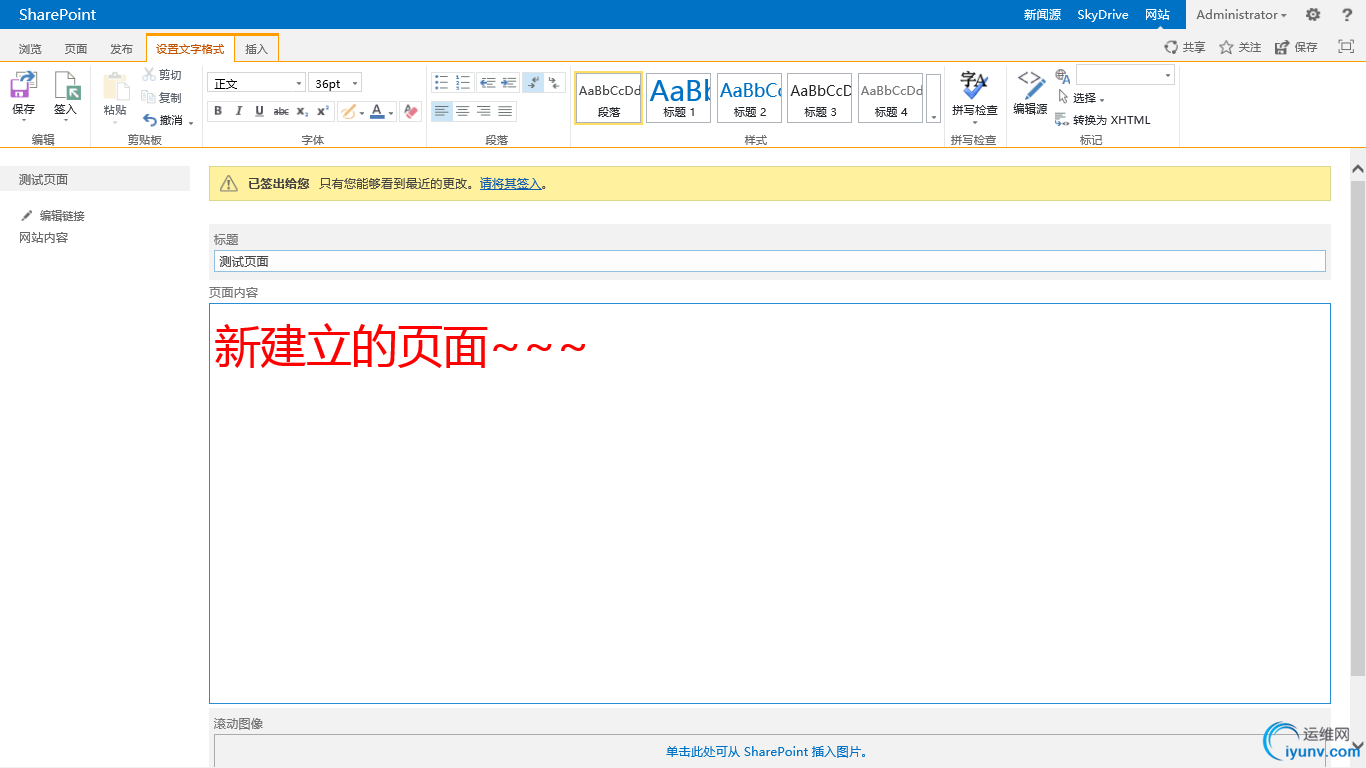Insert a numbered list
1366x768 pixels.
click(462, 82)
